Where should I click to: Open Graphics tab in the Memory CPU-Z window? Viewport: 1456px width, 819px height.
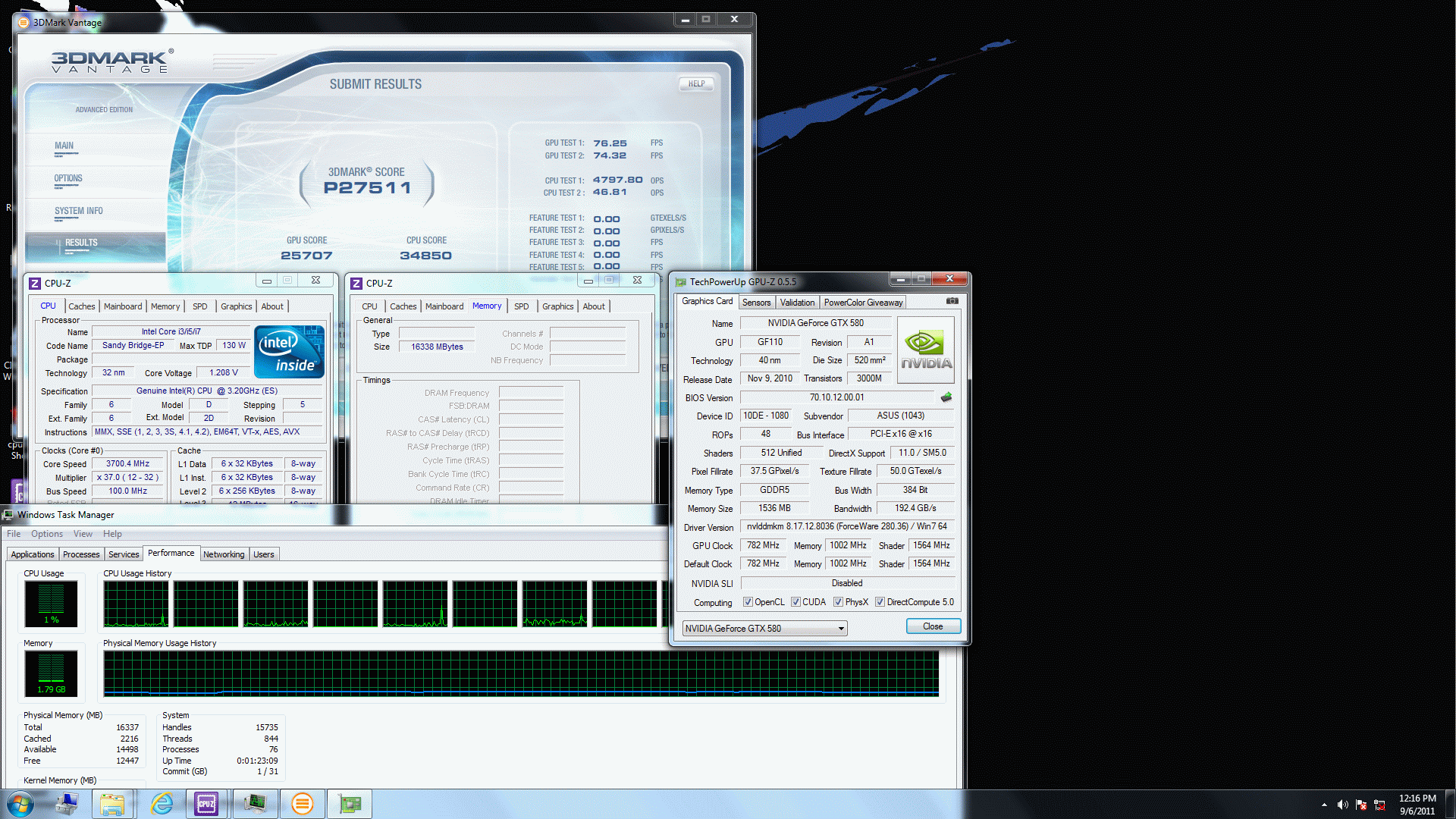pos(557,306)
